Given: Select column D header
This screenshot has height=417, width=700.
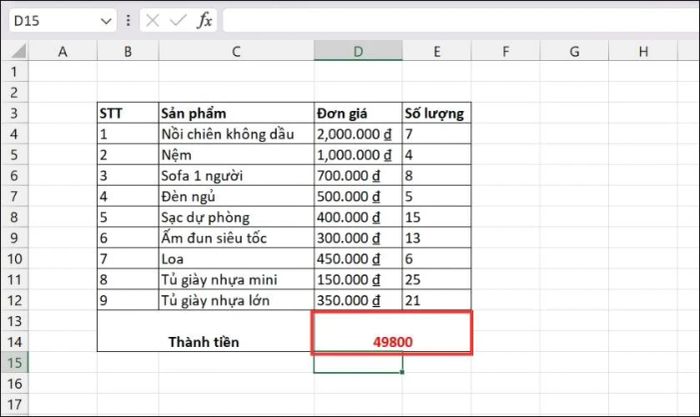Looking at the screenshot, I should tap(358, 51).
